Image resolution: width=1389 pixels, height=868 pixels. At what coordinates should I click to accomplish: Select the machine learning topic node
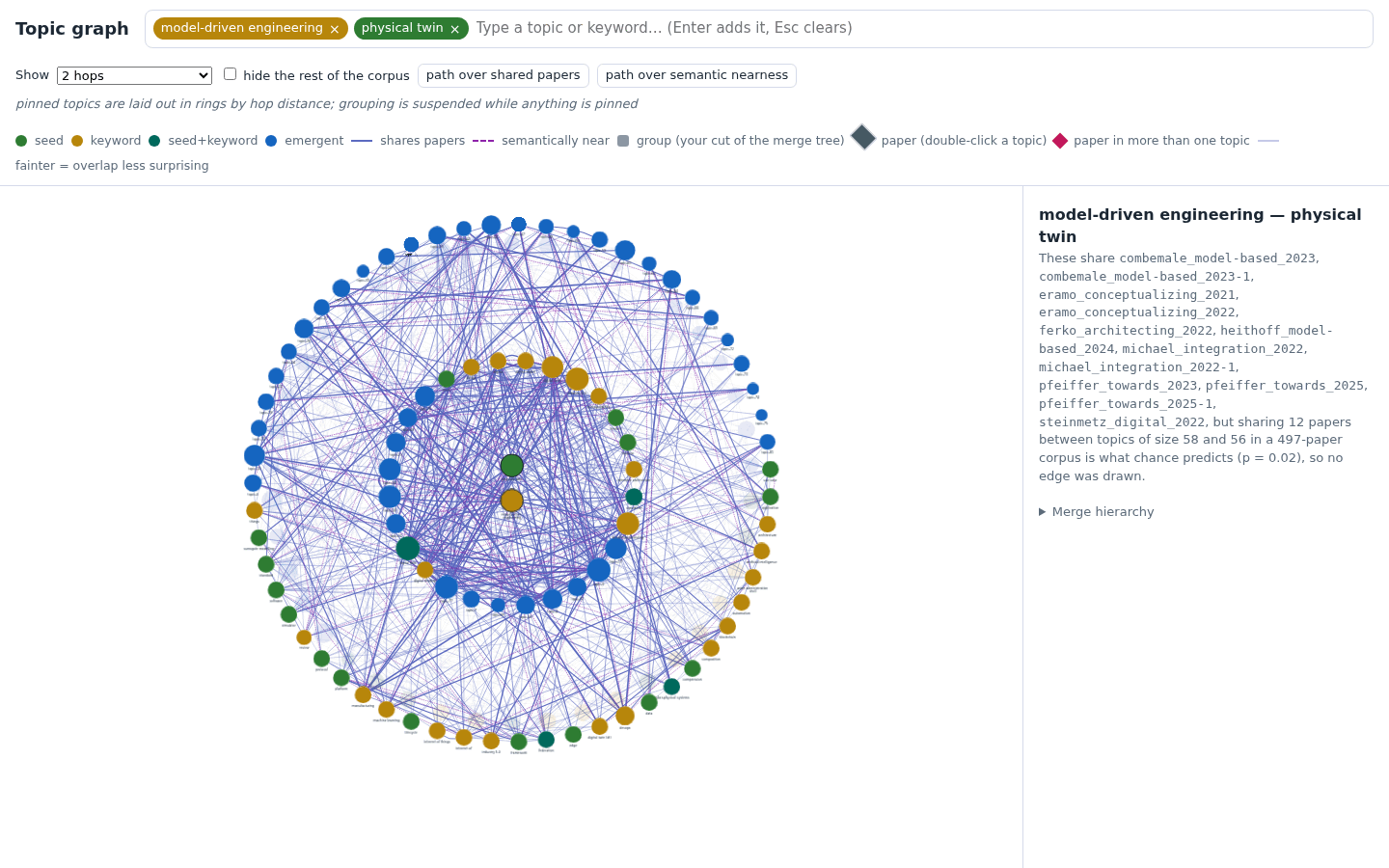click(x=386, y=710)
